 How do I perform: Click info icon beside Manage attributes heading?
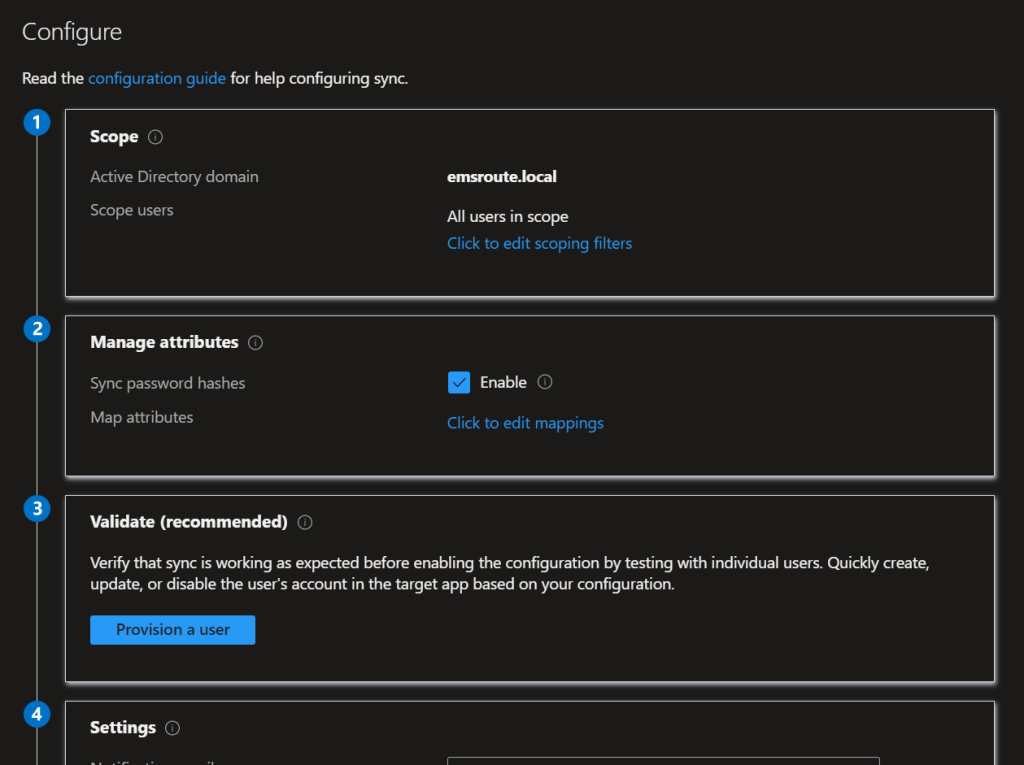click(255, 343)
